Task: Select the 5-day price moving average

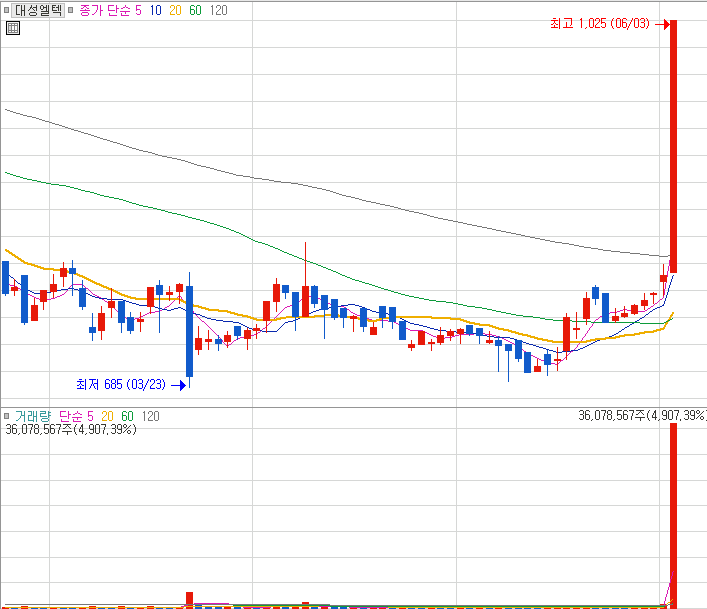Action: (x=138, y=10)
